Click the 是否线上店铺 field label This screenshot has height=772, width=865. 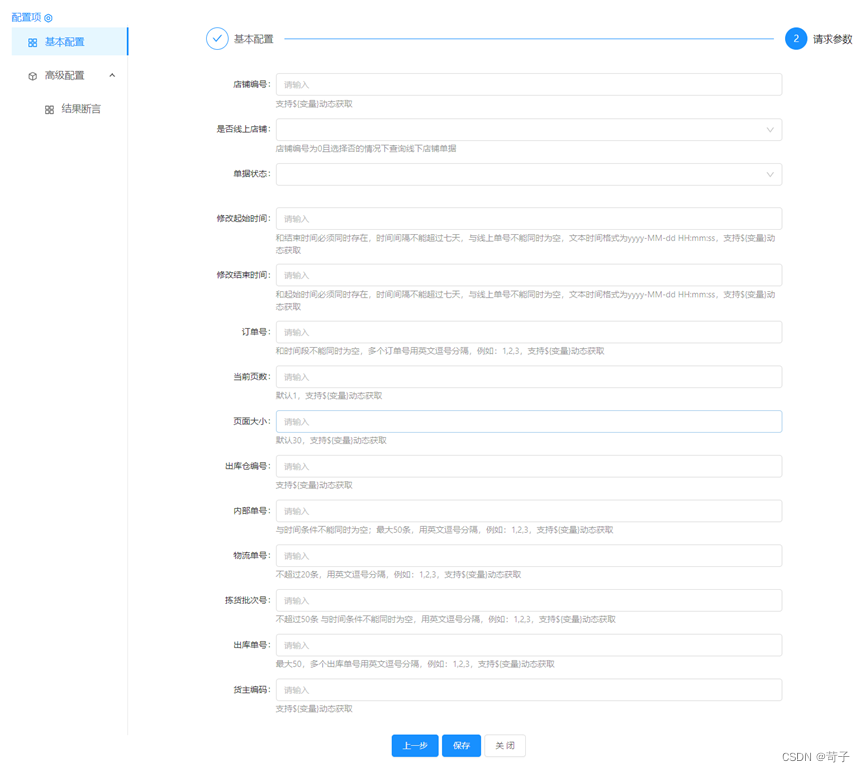point(243,129)
